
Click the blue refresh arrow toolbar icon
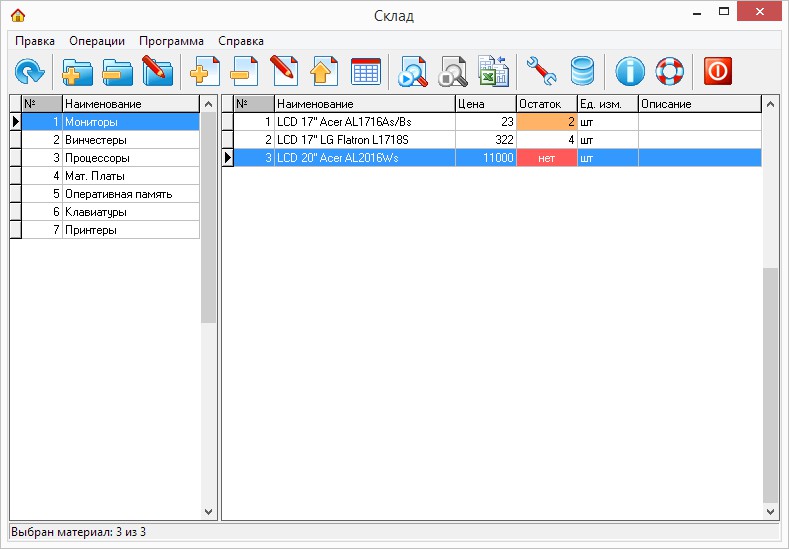[x=30, y=71]
